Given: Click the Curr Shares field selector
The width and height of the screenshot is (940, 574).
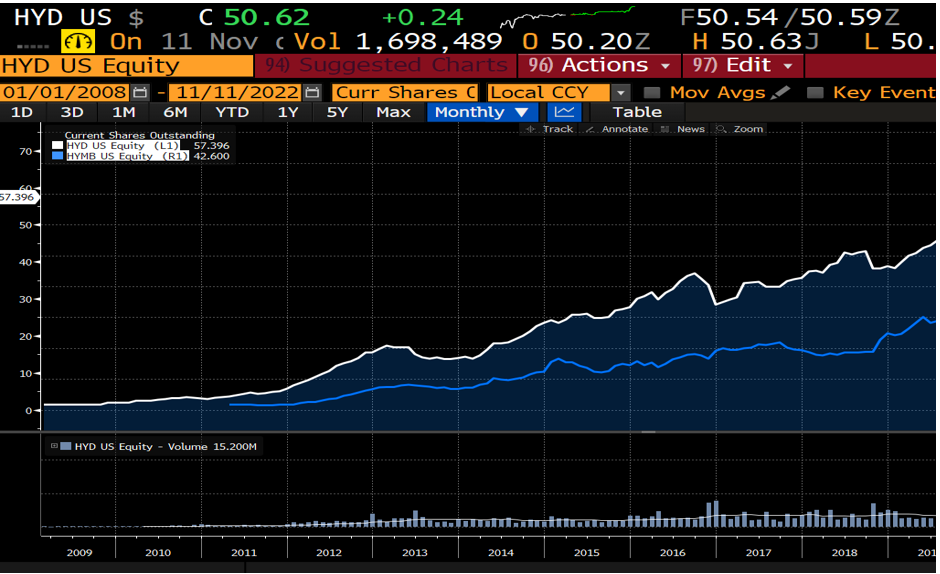Looking at the screenshot, I should pos(405,92).
